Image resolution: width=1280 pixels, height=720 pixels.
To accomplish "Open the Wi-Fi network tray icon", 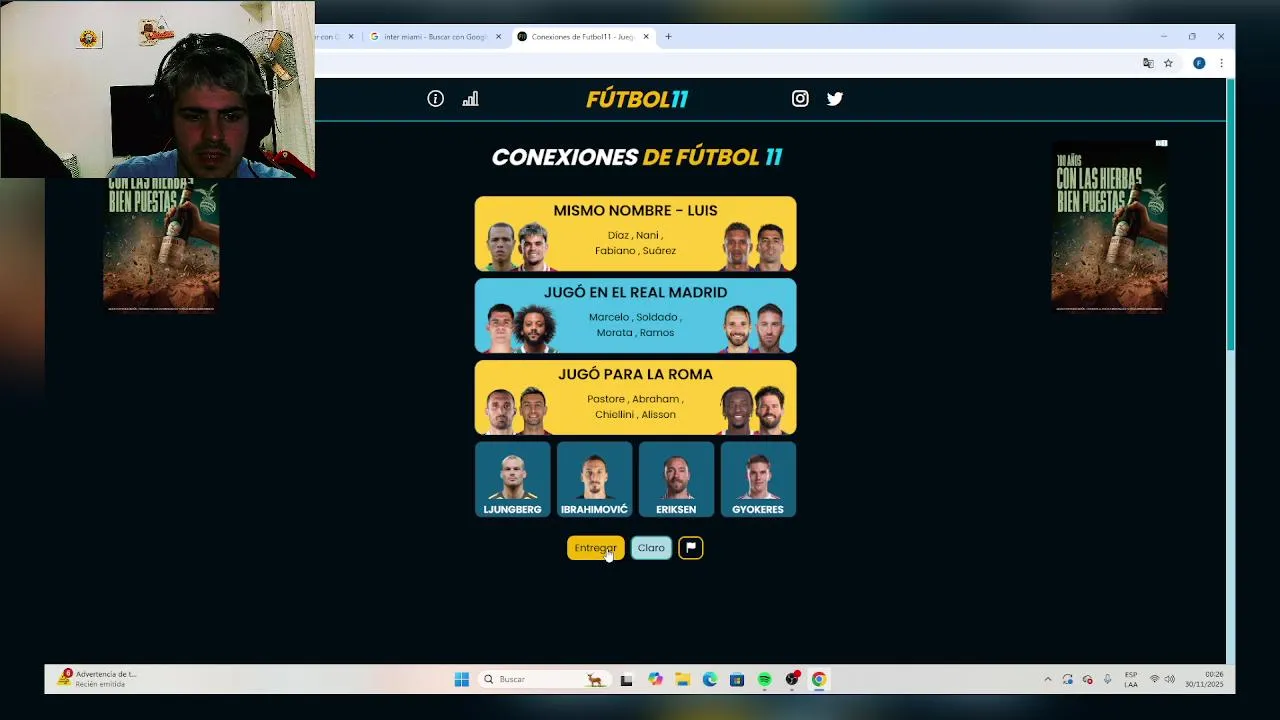I will [x=1154, y=679].
